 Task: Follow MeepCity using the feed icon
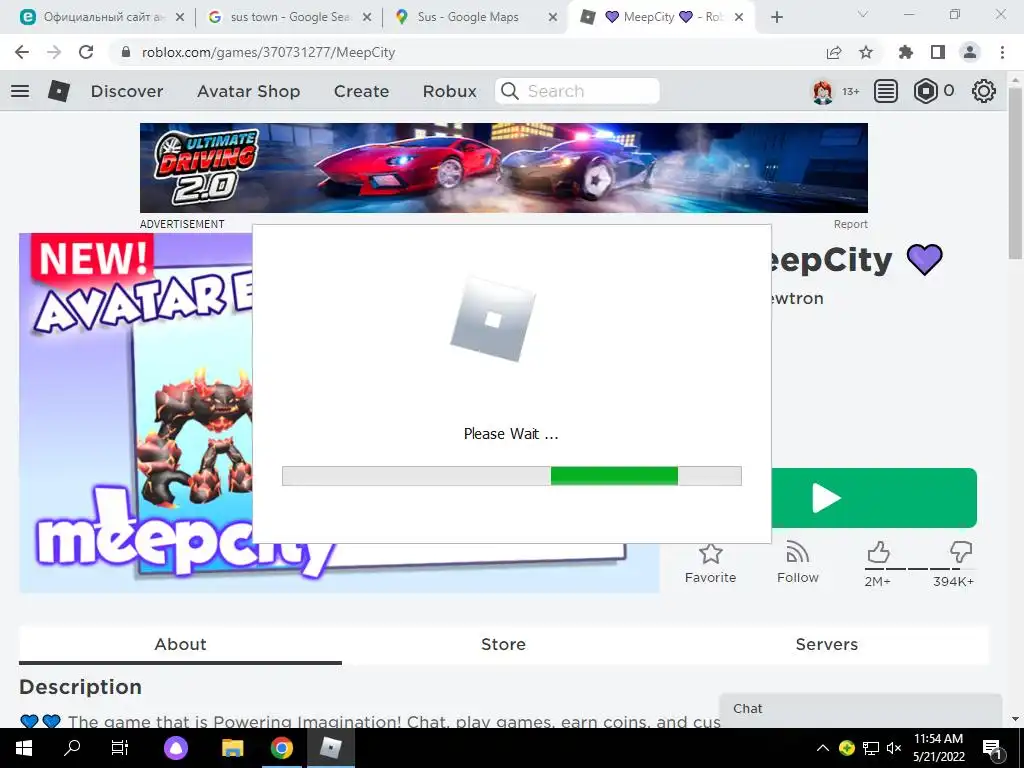pos(797,553)
